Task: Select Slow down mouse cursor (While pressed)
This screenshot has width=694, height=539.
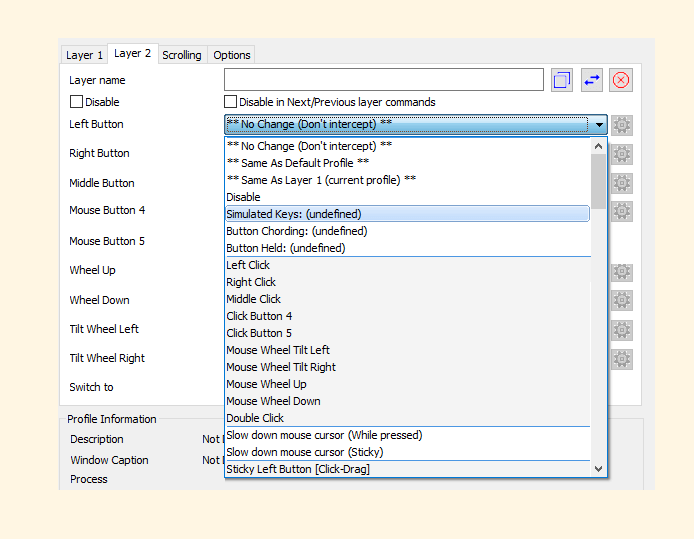Action: [408, 435]
